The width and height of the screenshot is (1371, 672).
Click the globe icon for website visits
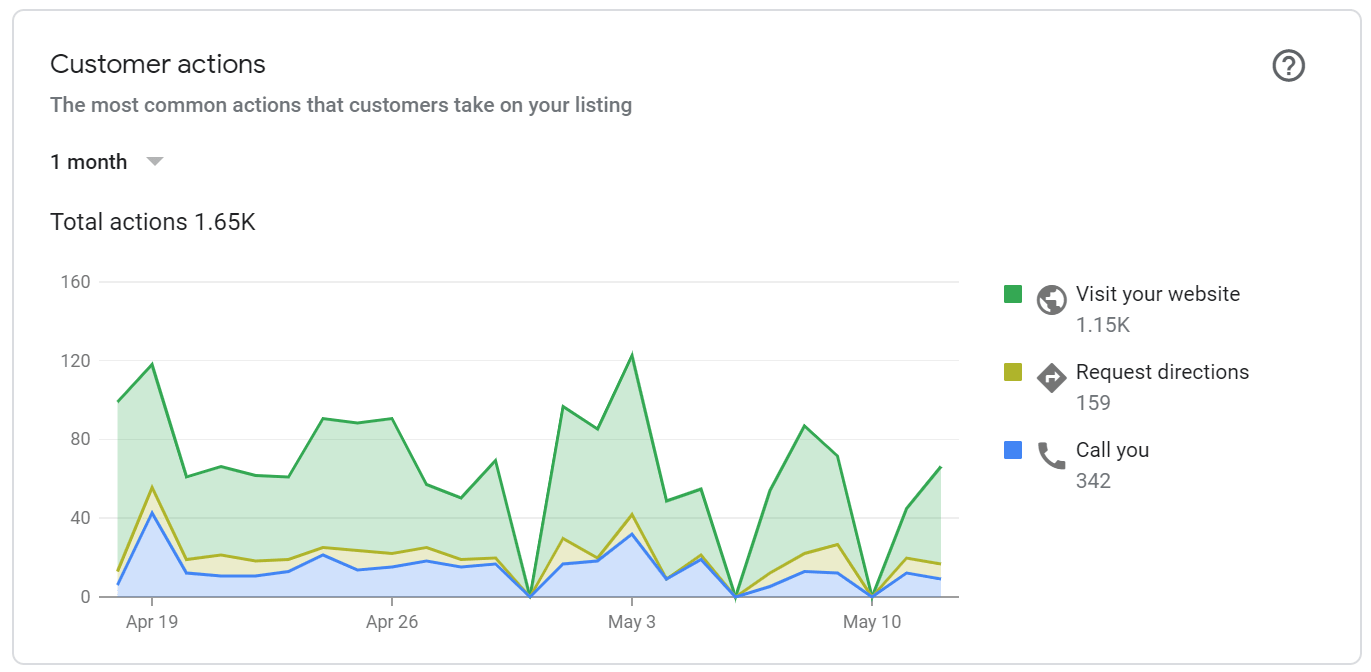pyautogui.click(x=1051, y=299)
